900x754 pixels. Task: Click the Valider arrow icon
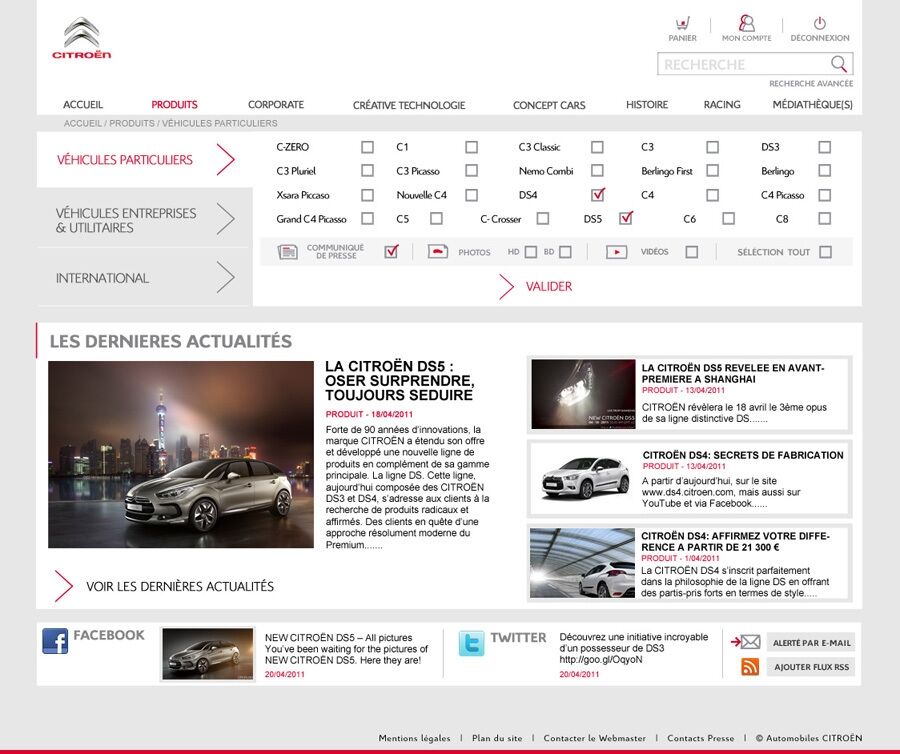[x=506, y=286]
